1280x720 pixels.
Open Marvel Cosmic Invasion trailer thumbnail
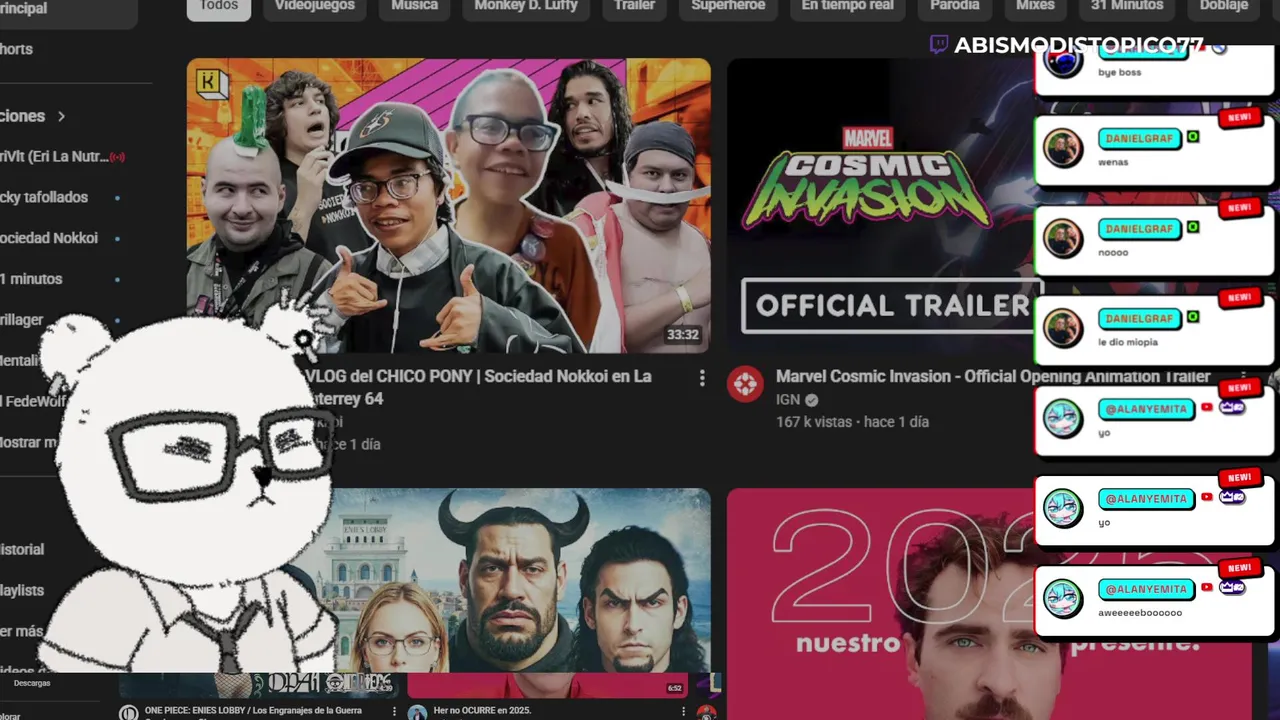click(x=880, y=205)
